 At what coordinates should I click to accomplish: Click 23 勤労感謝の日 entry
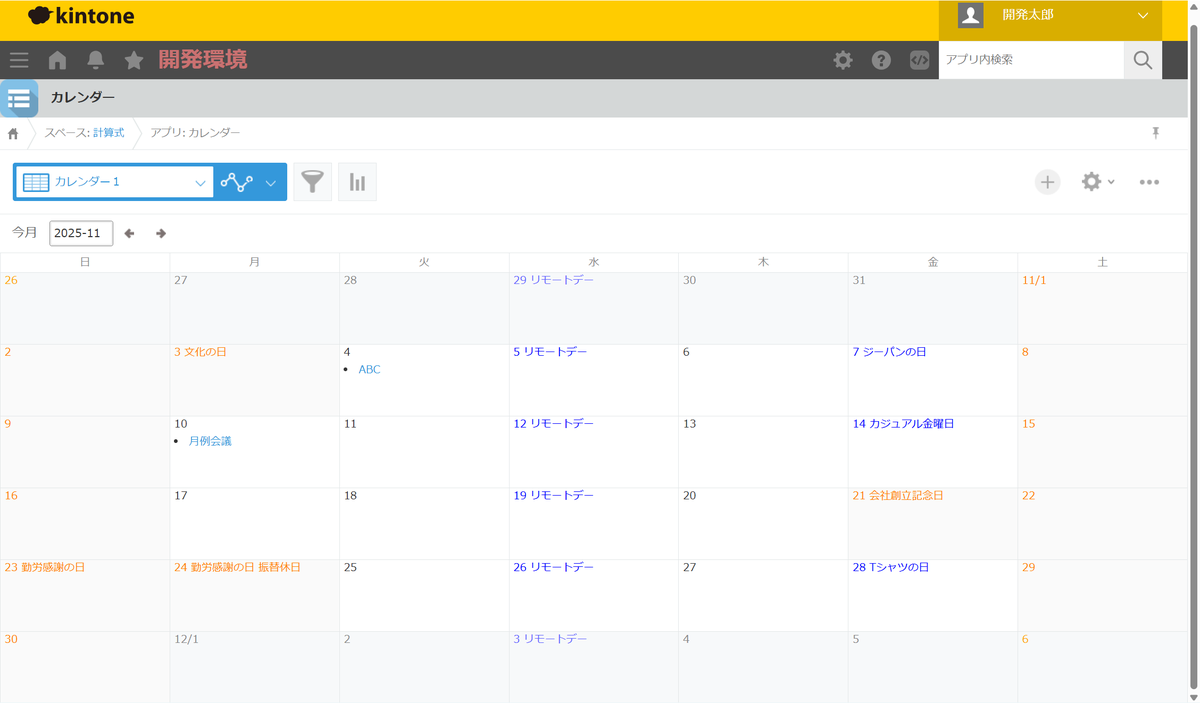45,567
